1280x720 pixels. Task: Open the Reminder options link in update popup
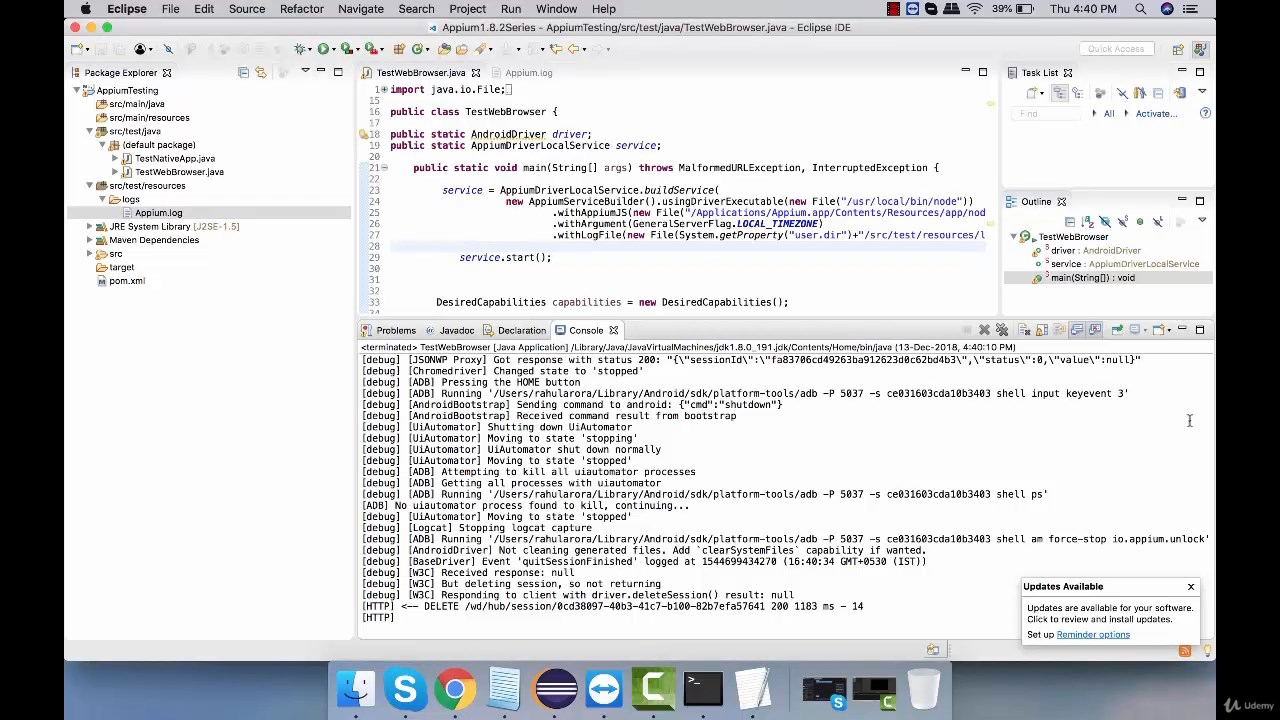[x=1093, y=635]
